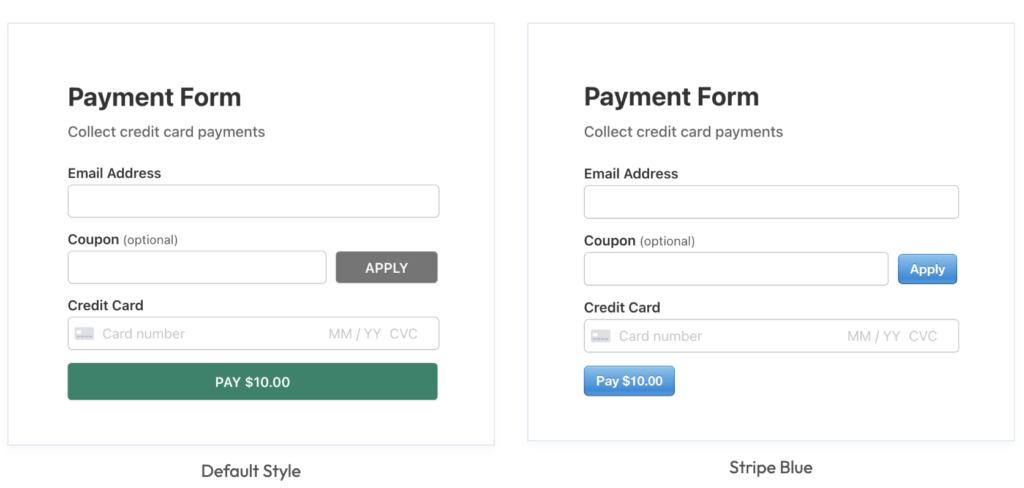The width and height of the screenshot is (1024, 488).
Task: Submit with the green PAY $10.00 button
Action: tap(253, 382)
